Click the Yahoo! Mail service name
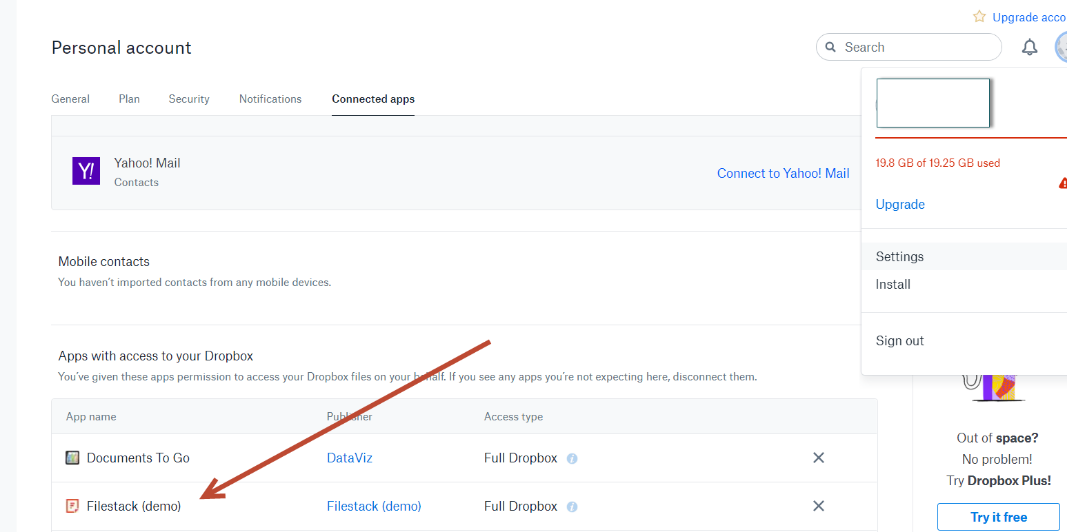The image size is (1067, 532). (x=147, y=163)
